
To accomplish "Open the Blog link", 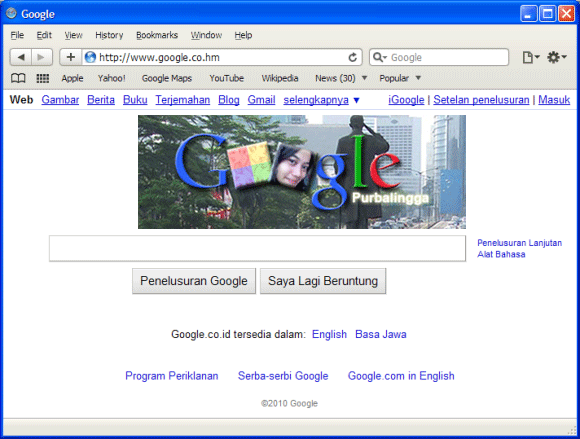I will (229, 100).
